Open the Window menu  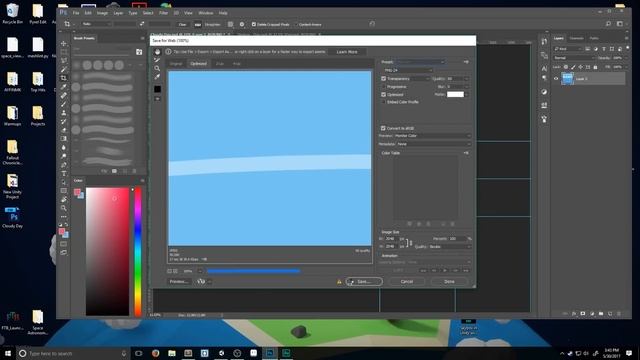206,13
